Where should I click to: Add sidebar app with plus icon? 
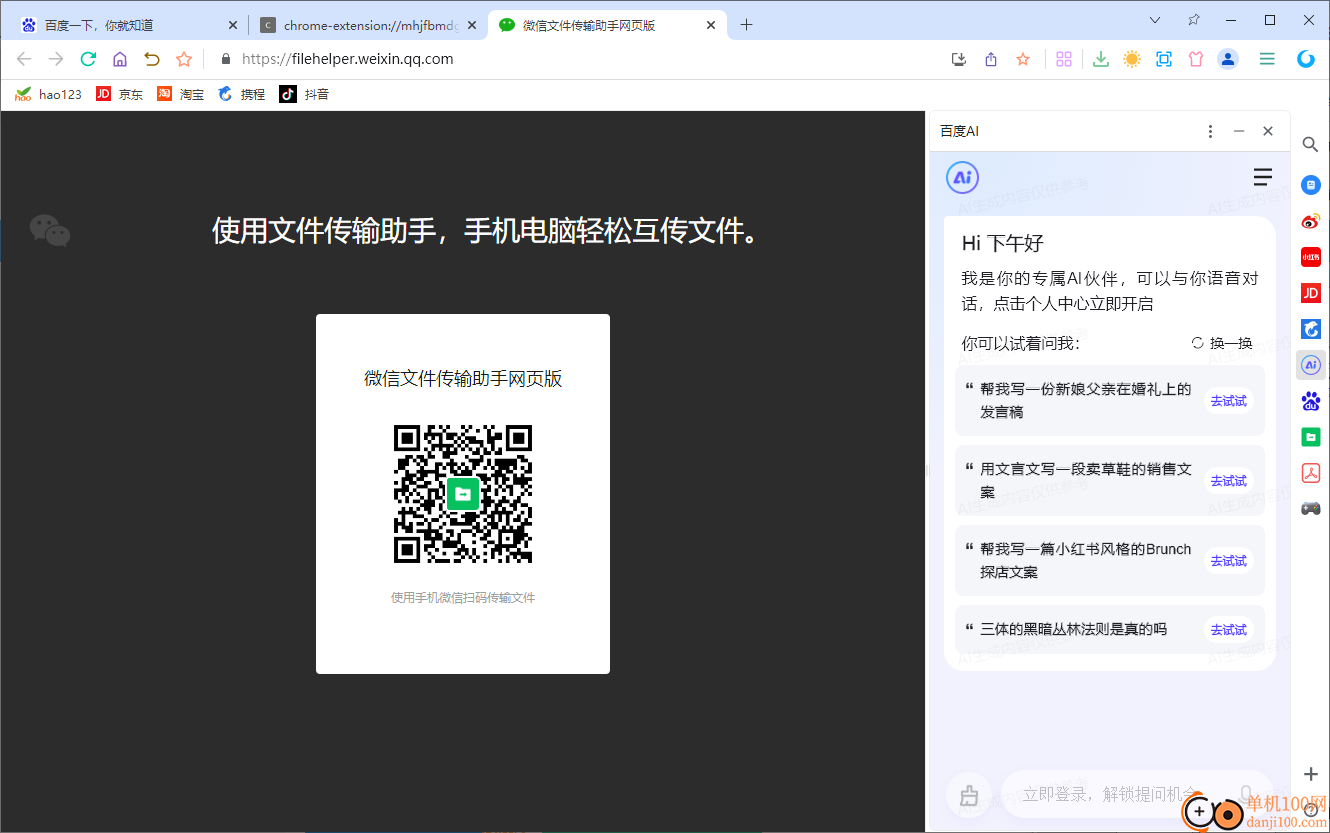pos(1310,774)
